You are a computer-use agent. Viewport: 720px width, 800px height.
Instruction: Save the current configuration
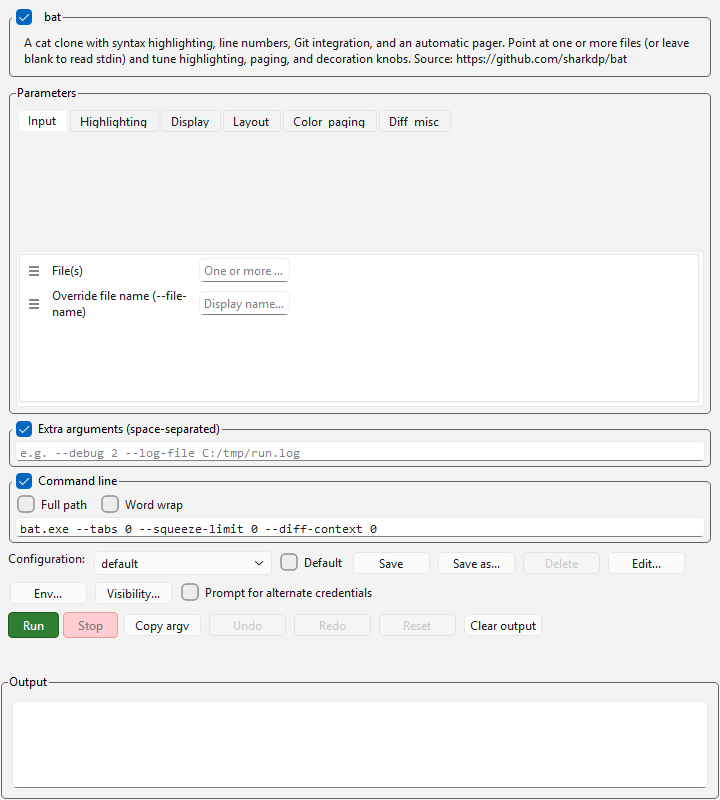click(391, 563)
